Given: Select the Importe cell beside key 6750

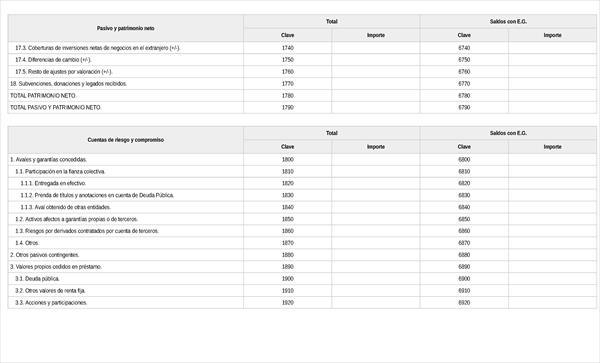Looking at the screenshot, I should point(552,60).
